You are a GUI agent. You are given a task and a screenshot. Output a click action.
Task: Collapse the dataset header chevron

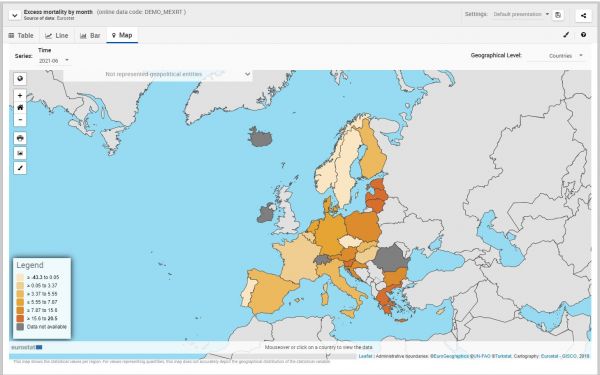[15, 15]
